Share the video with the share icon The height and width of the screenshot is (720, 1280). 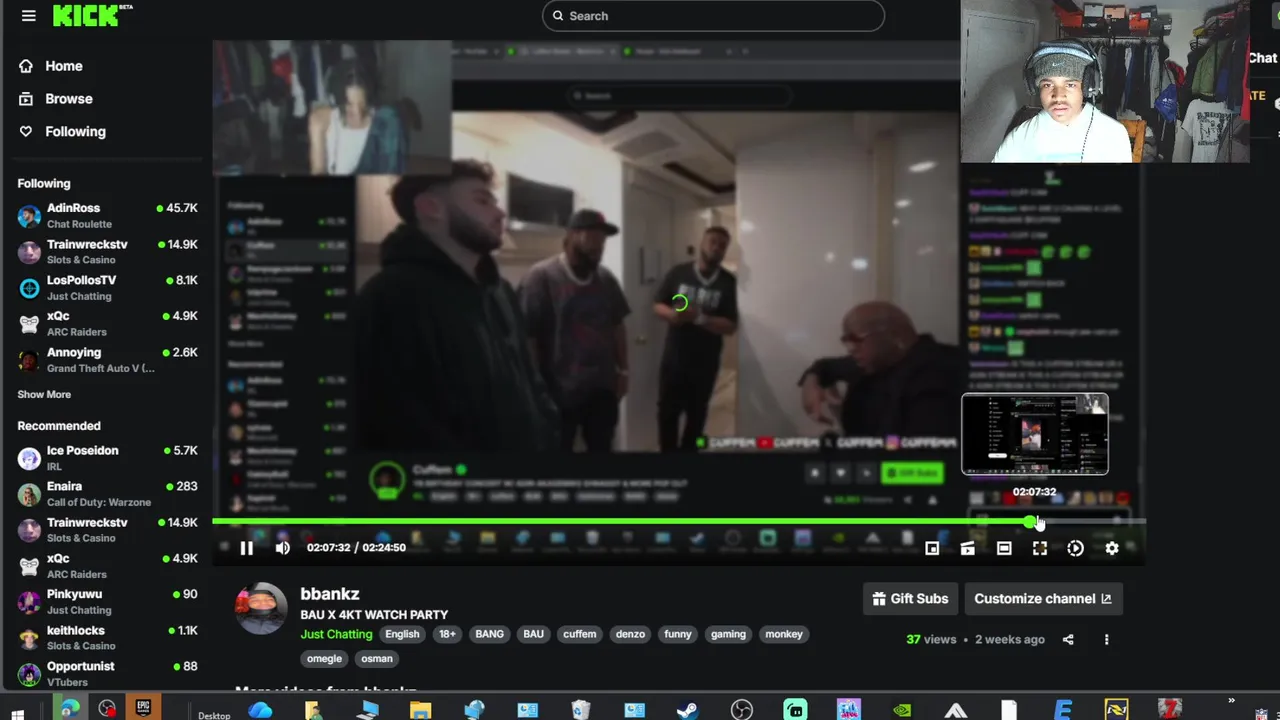click(x=1068, y=640)
